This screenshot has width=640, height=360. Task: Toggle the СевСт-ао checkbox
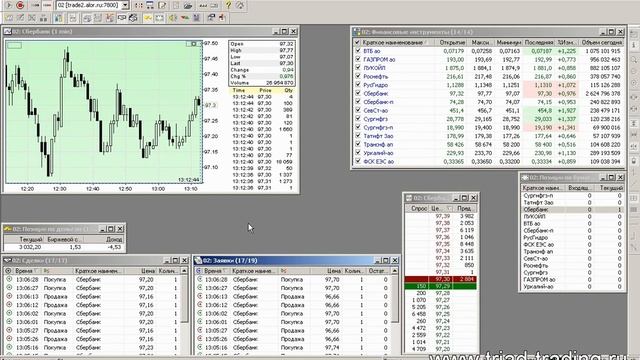pyautogui.click(x=358, y=110)
